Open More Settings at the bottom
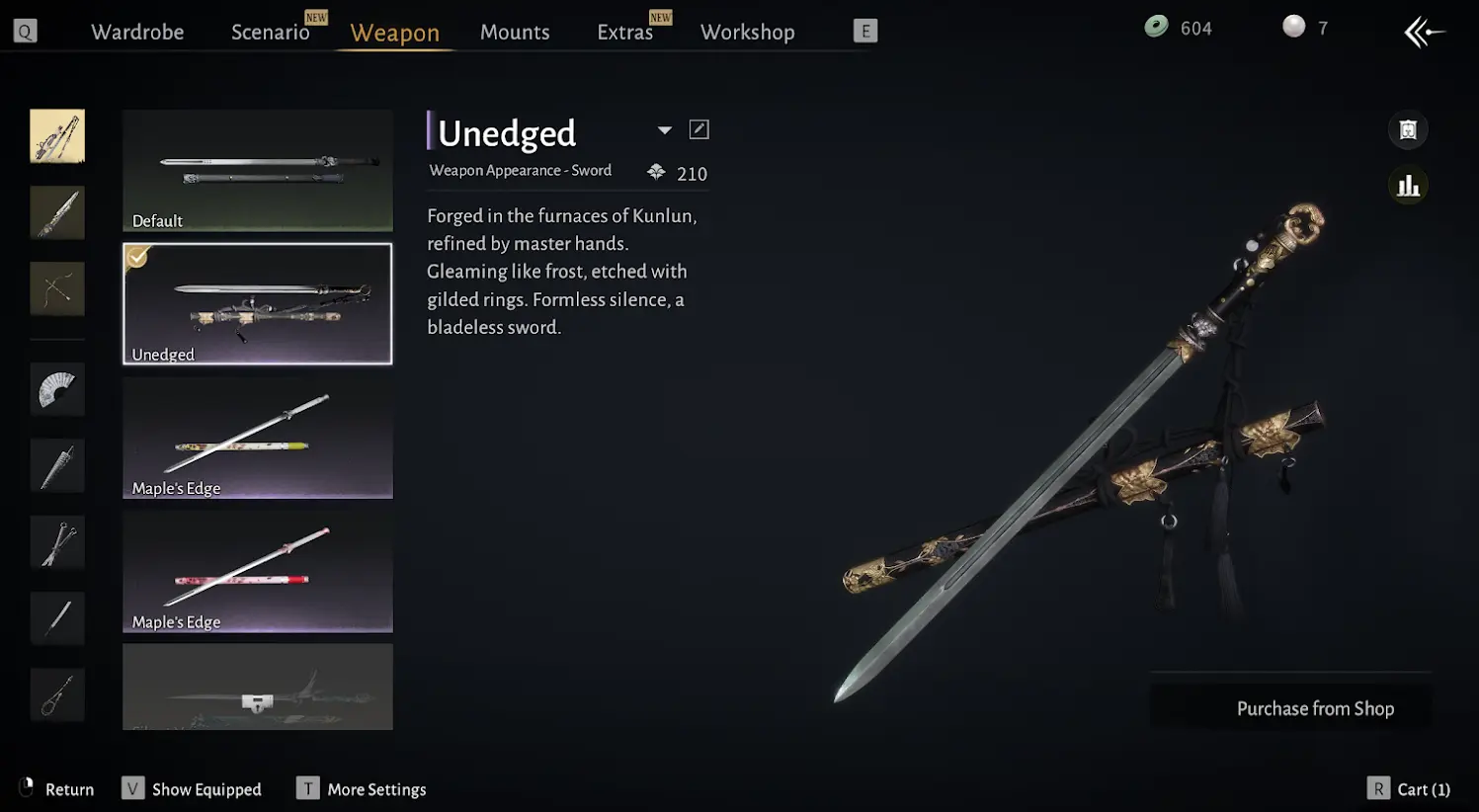Screen dimensions: 1479x812 362,788
